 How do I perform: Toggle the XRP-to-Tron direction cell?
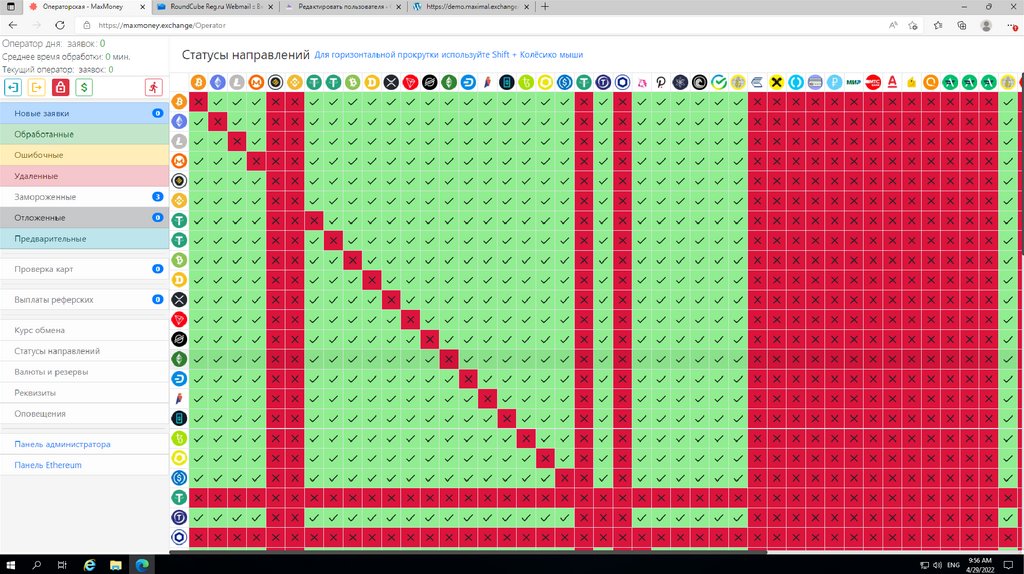click(x=410, y=300)
